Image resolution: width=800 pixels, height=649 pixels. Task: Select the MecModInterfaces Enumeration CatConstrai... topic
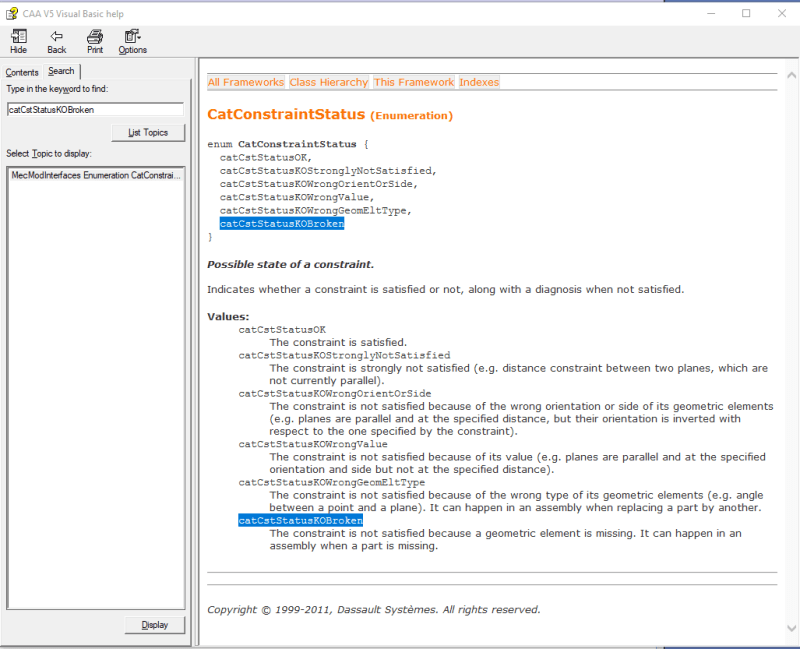coord(96,175)
